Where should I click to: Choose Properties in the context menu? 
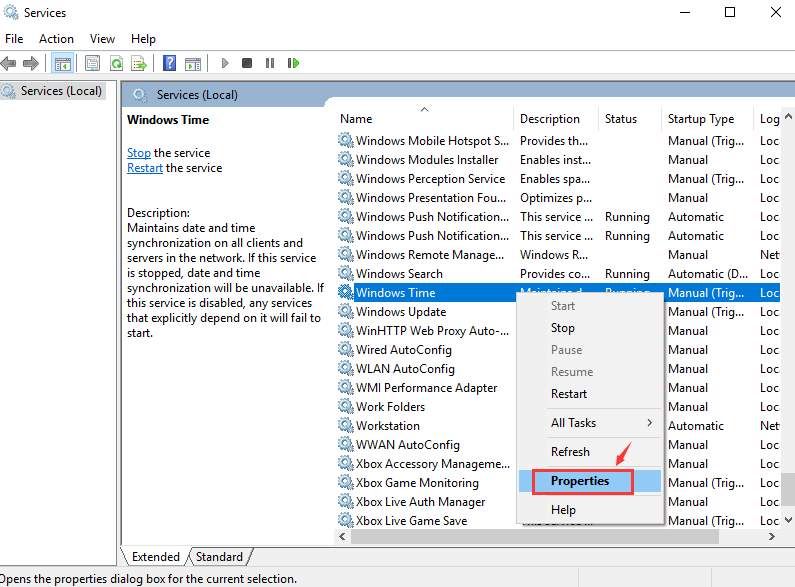pyautogui.click(x=580, y=481)
